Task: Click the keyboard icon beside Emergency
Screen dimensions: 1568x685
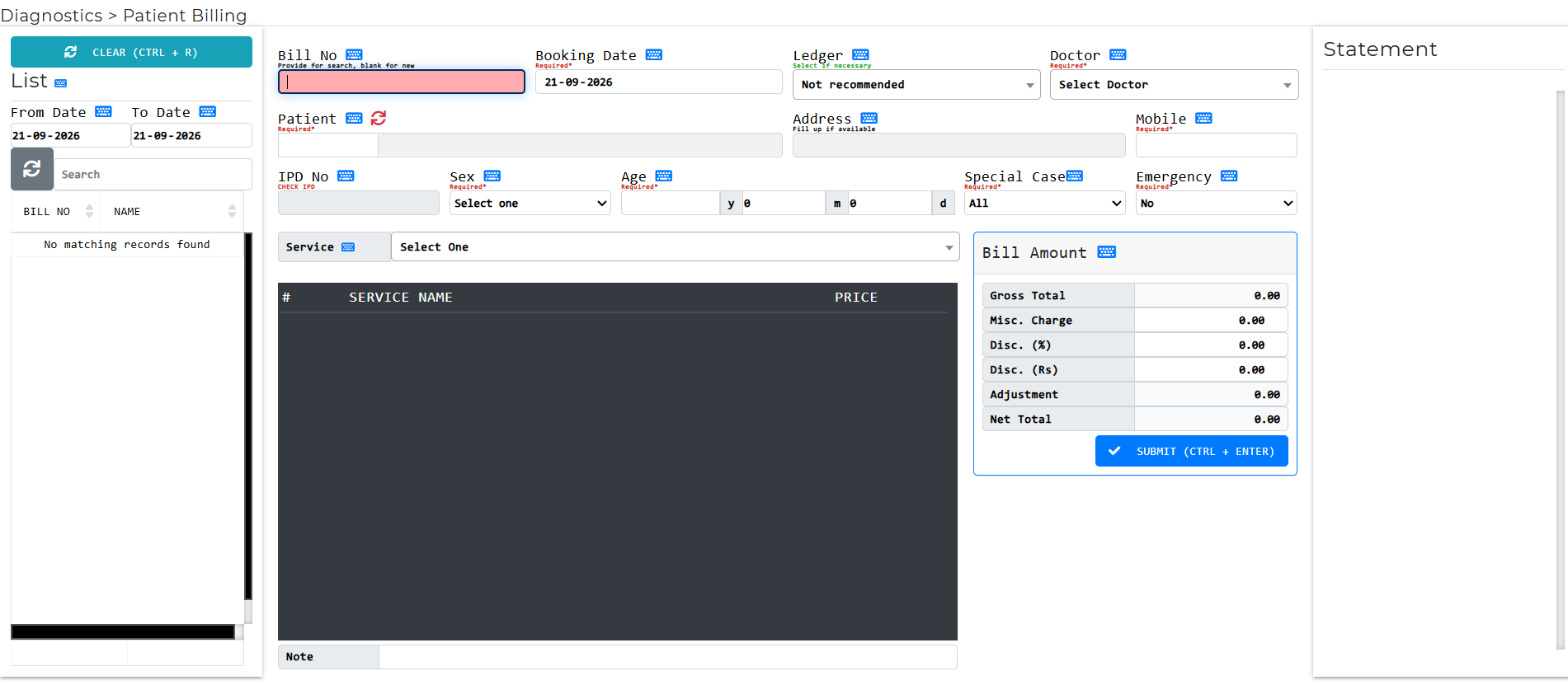Action: pyautogui.click(x=1229, y=176)
